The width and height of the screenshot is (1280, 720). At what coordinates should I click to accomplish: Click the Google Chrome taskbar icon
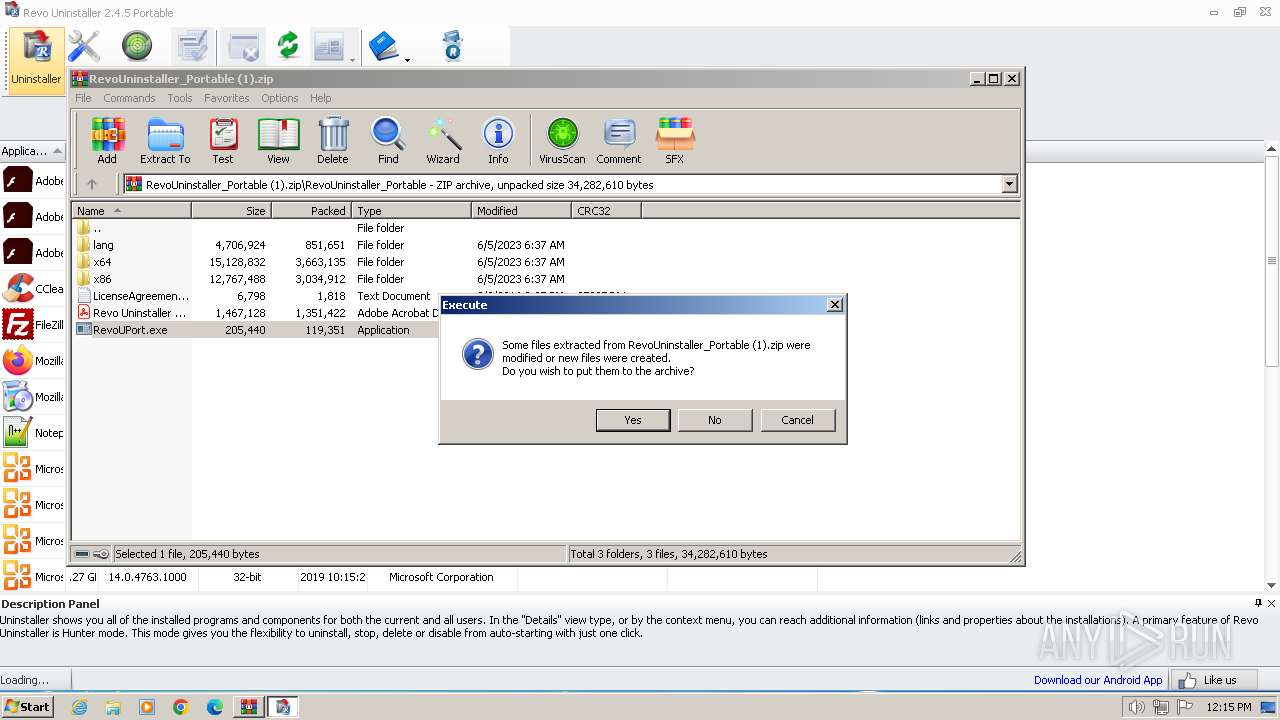(x=181, y=707)
